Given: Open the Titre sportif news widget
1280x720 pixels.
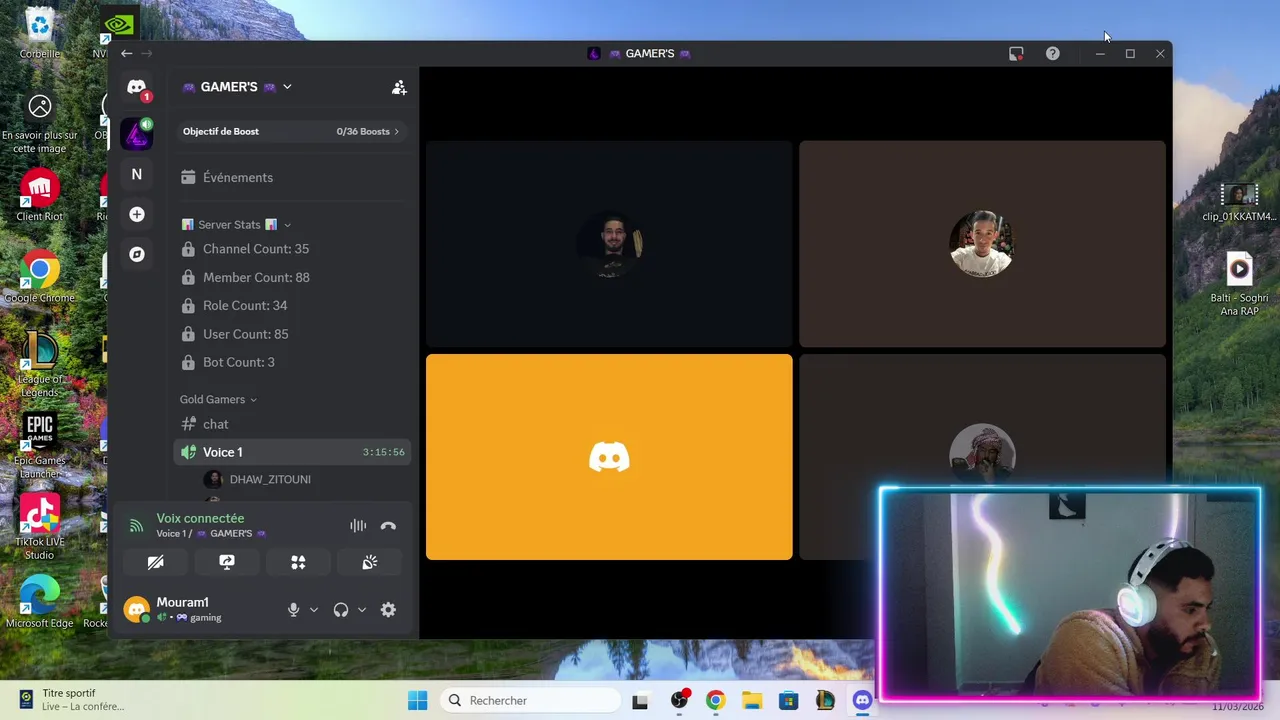Looking at the screenshot, I should click(72, 699).
